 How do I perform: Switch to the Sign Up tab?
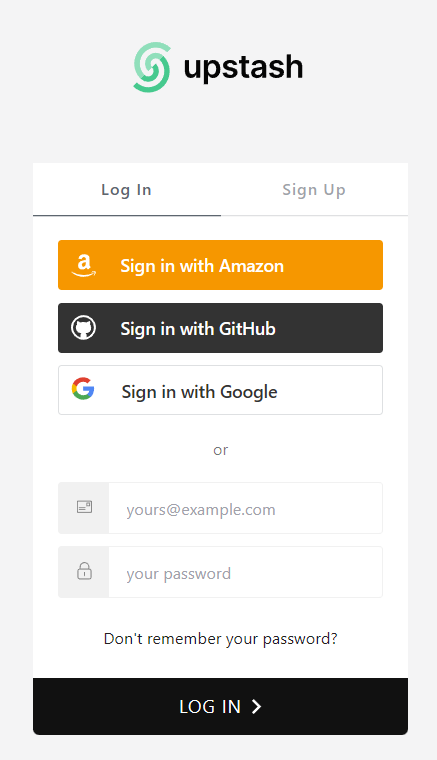(314, 190)
